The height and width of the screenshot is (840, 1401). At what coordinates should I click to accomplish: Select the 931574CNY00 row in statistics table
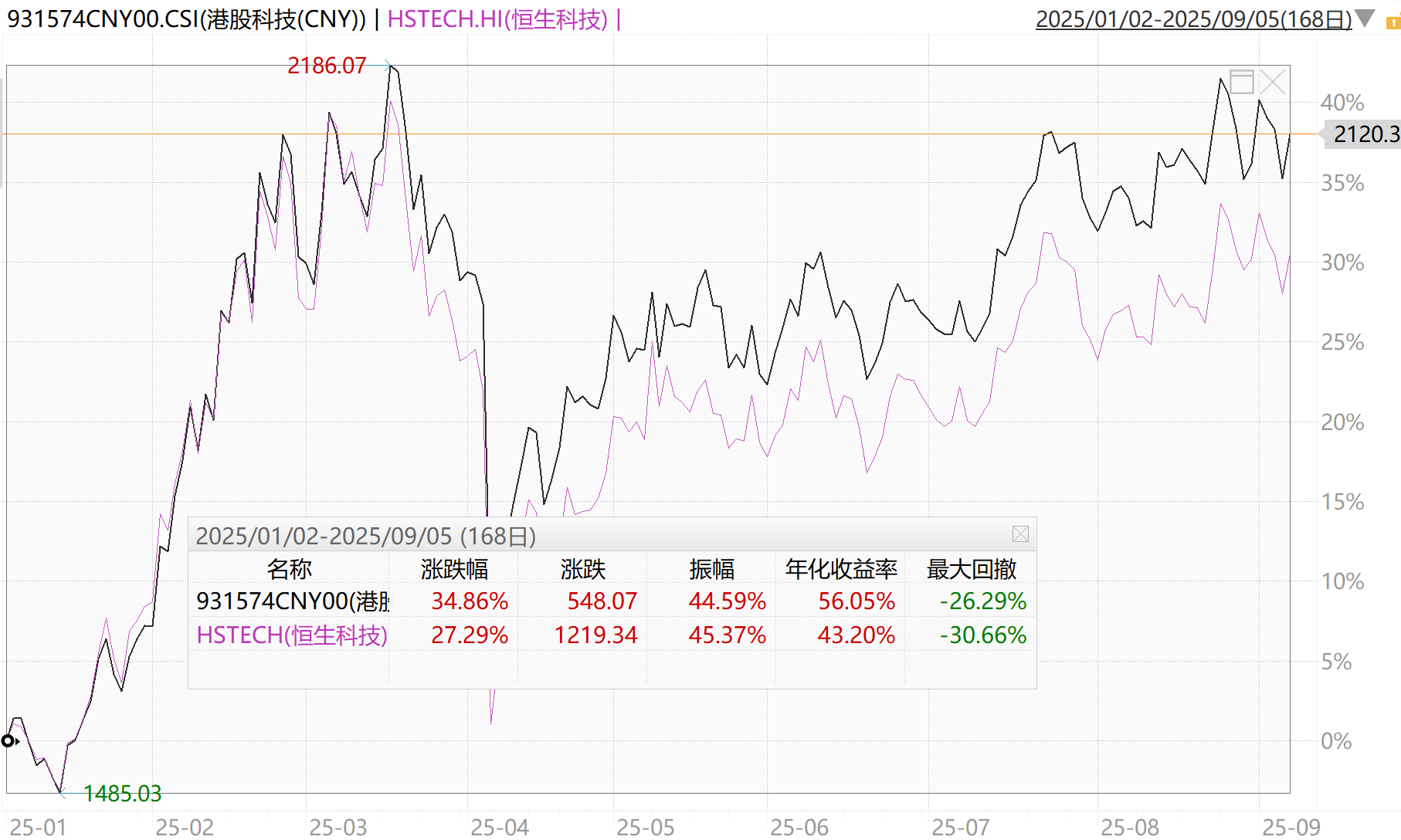tap(292, 601)
